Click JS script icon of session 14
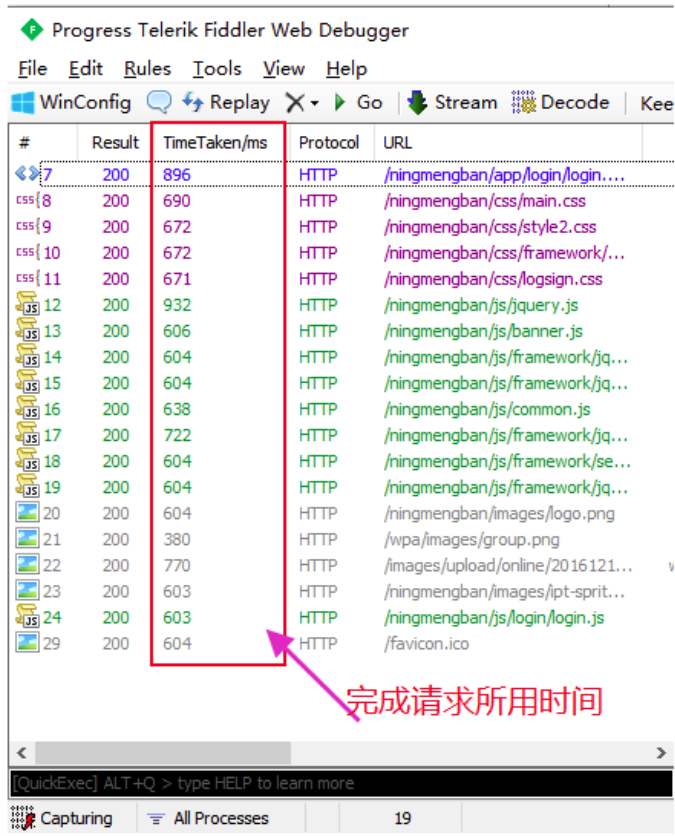The width and height of the screenshot is (675, 836). [x=27, y=356]
